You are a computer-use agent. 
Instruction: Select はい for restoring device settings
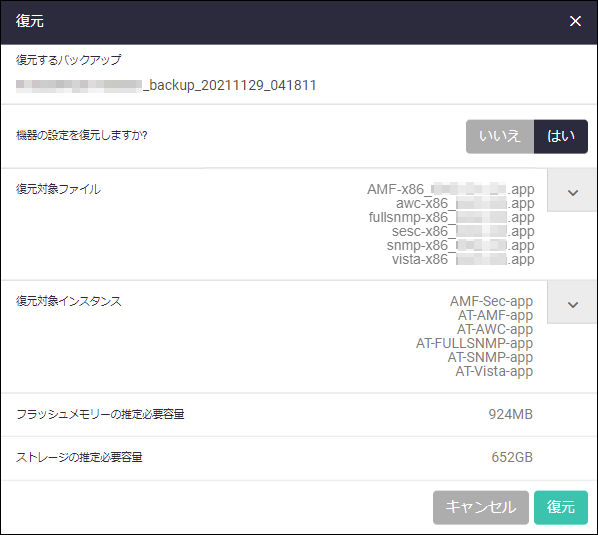[x=561, y=136]
